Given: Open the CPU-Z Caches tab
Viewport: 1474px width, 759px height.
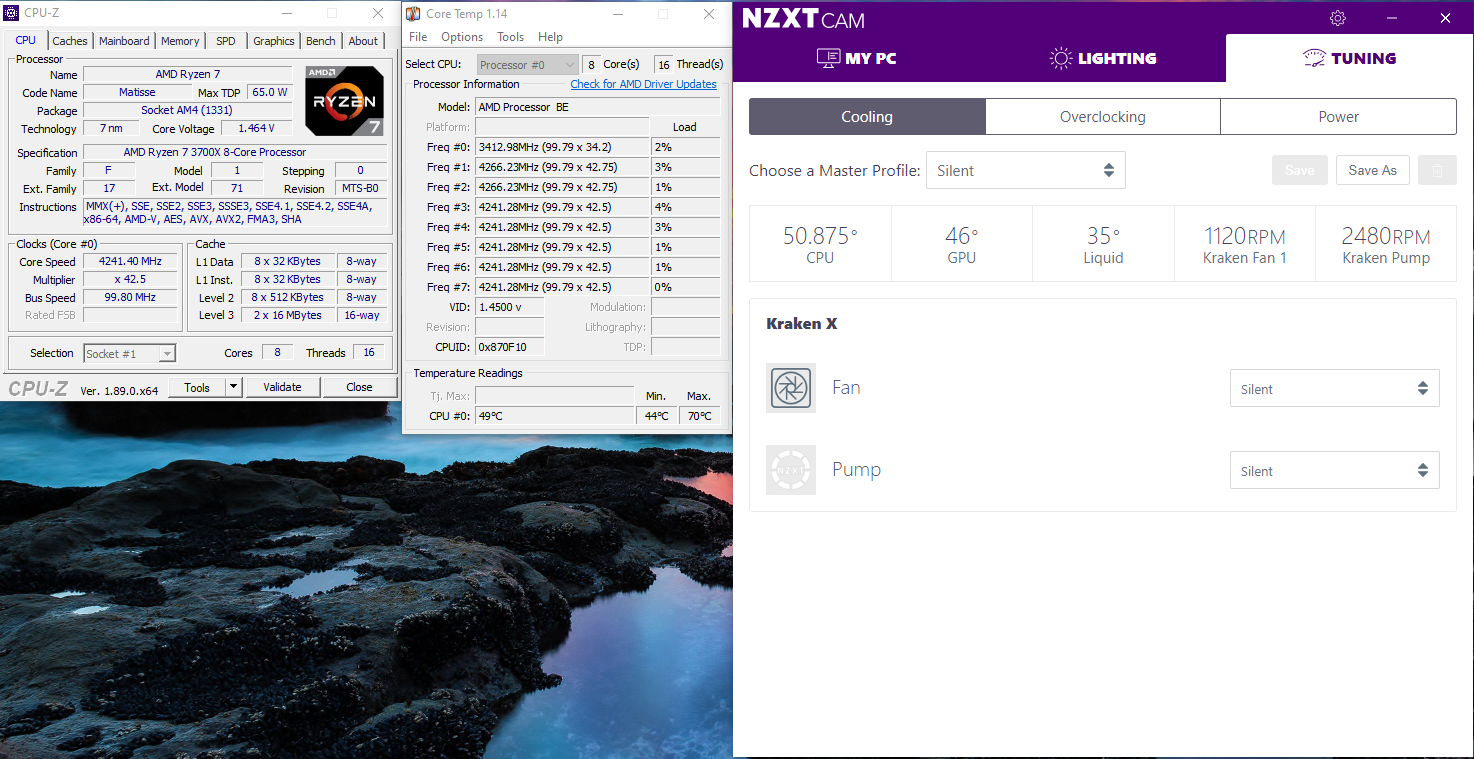Looking at the screenshot, I should 70,41.
